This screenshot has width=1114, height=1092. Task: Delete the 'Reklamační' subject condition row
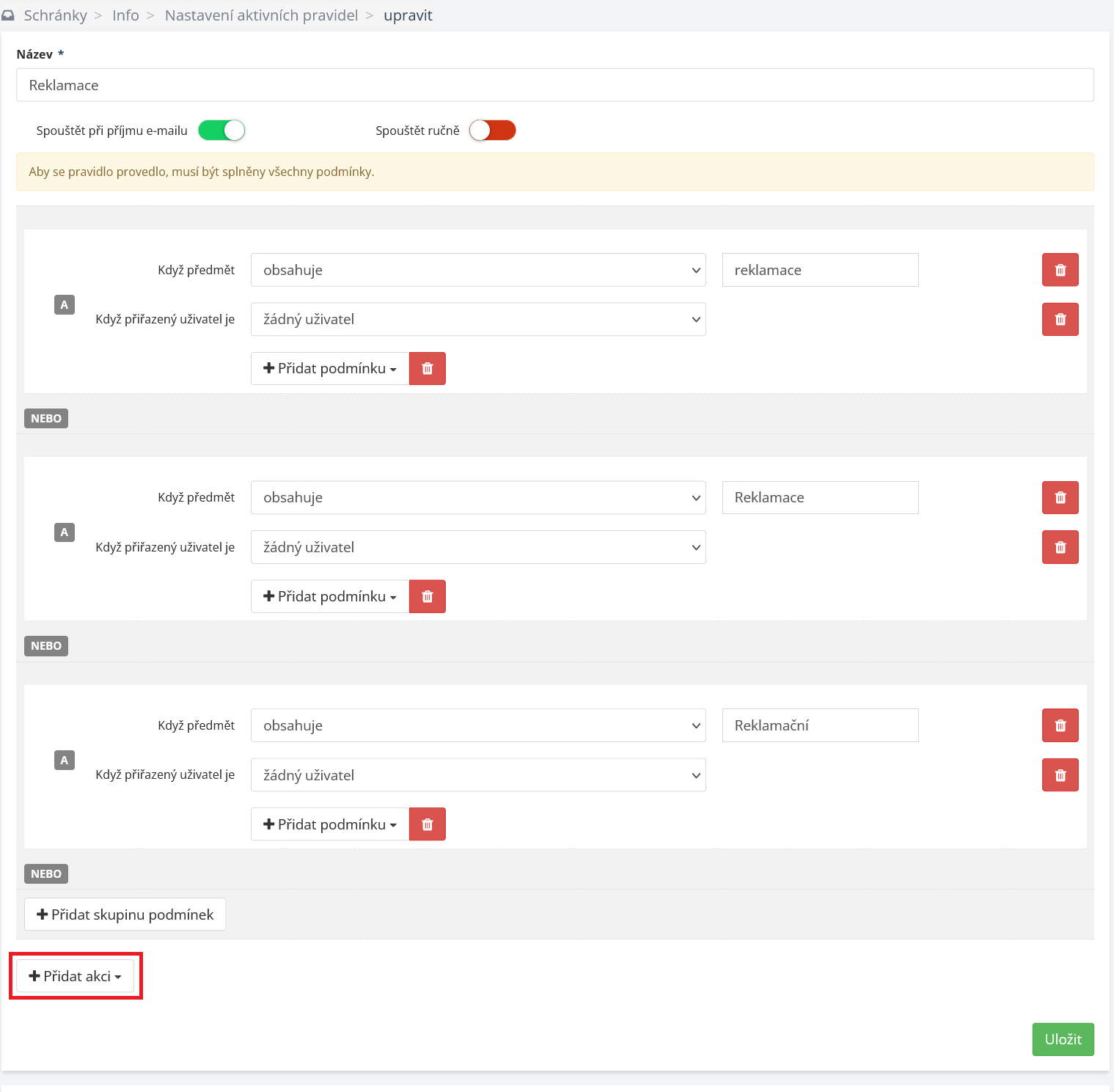coord(1060,725)
